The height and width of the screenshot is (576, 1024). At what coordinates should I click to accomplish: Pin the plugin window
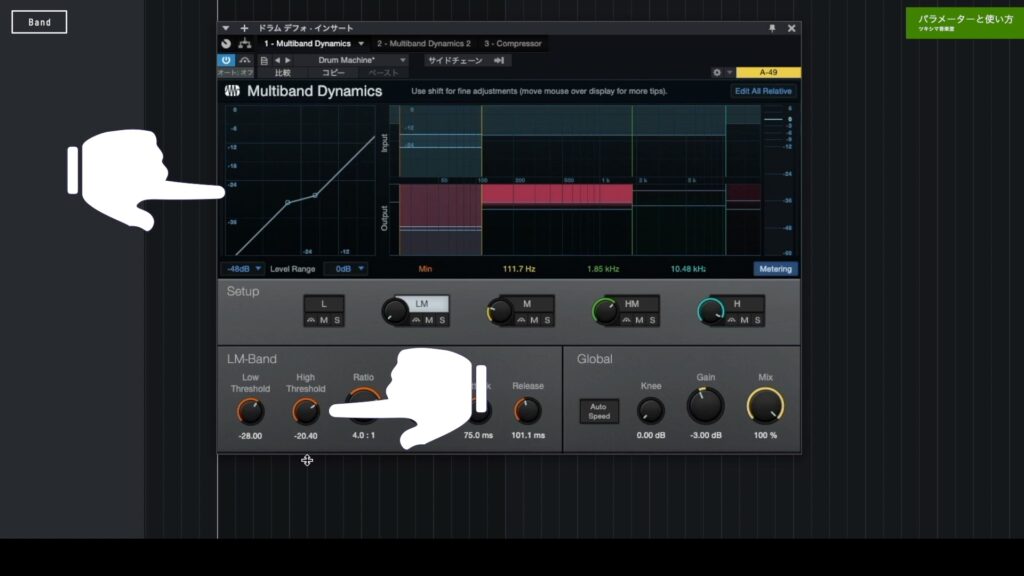click(772, 28)
